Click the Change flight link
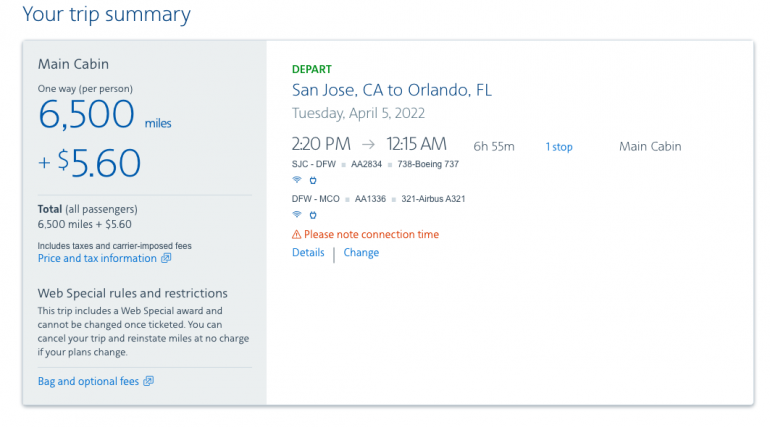Image resolution: width=770 pixels, height=427 pixels. [361, 253]
